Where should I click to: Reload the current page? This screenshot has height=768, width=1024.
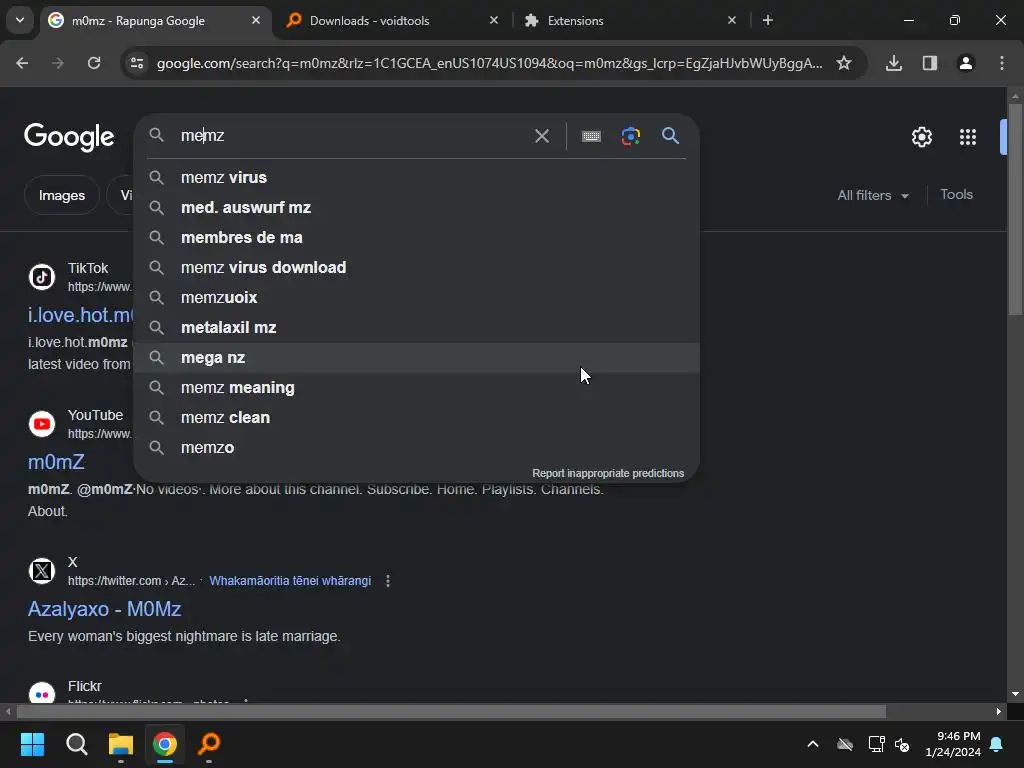pyautogui.click(x=94, y=63)
